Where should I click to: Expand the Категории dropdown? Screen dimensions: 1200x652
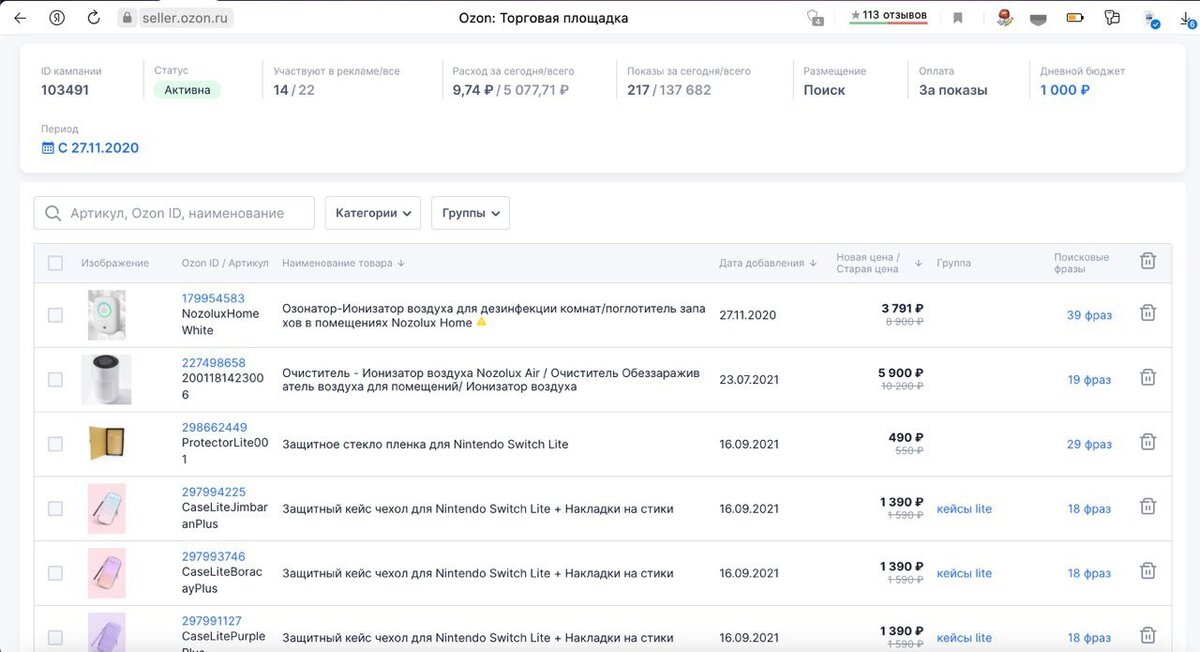pos(373,213)
